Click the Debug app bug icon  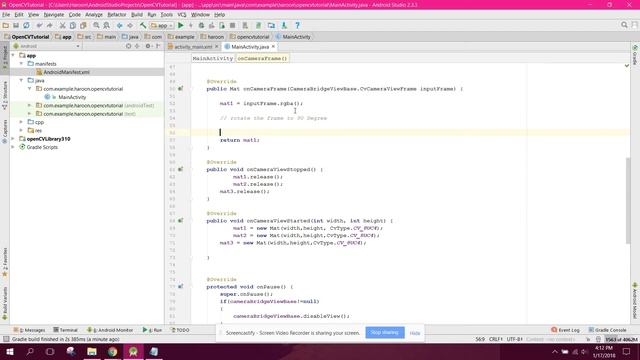(201, 25)
